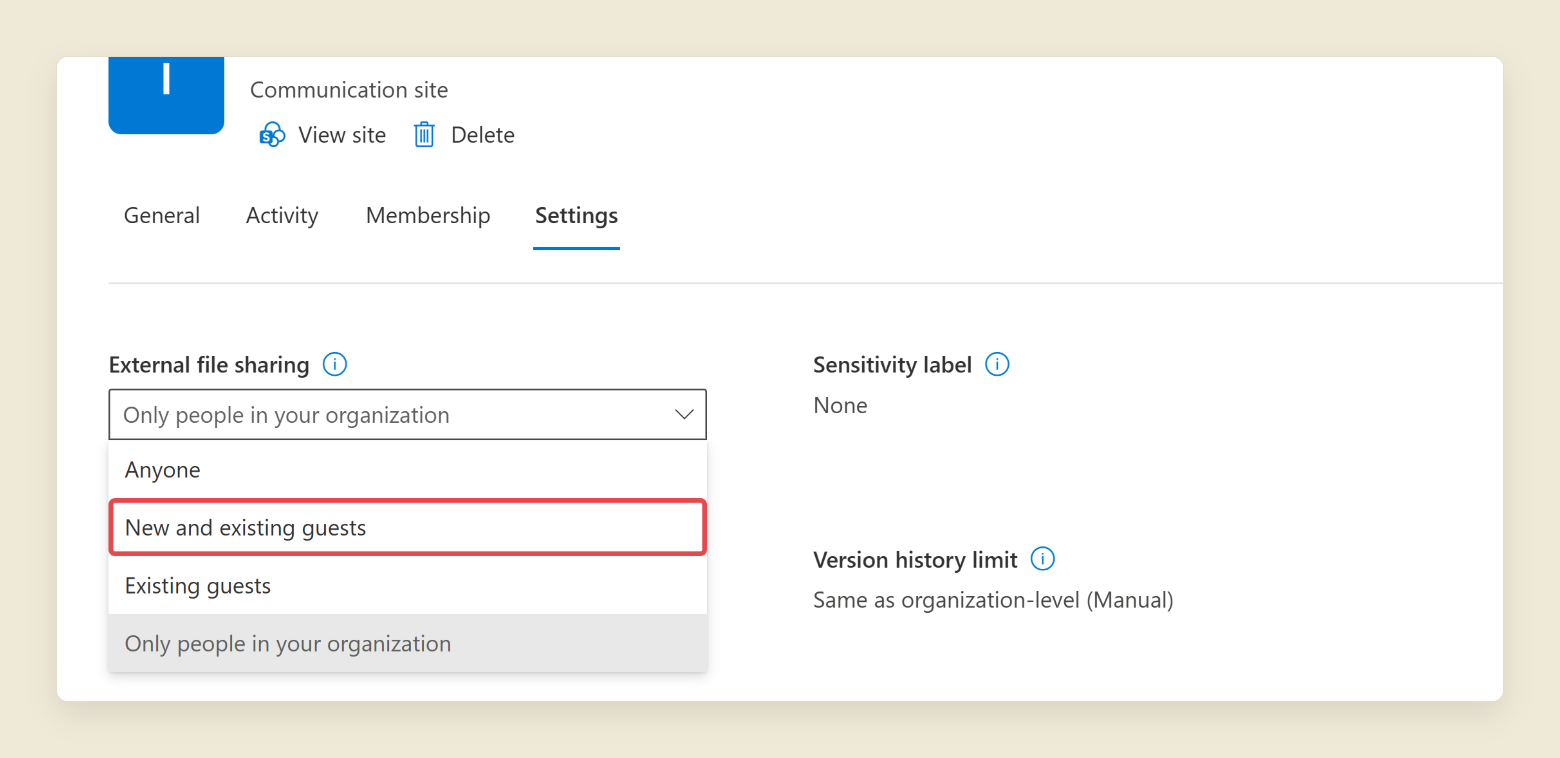Click the Delete button label

coord(483,135)
